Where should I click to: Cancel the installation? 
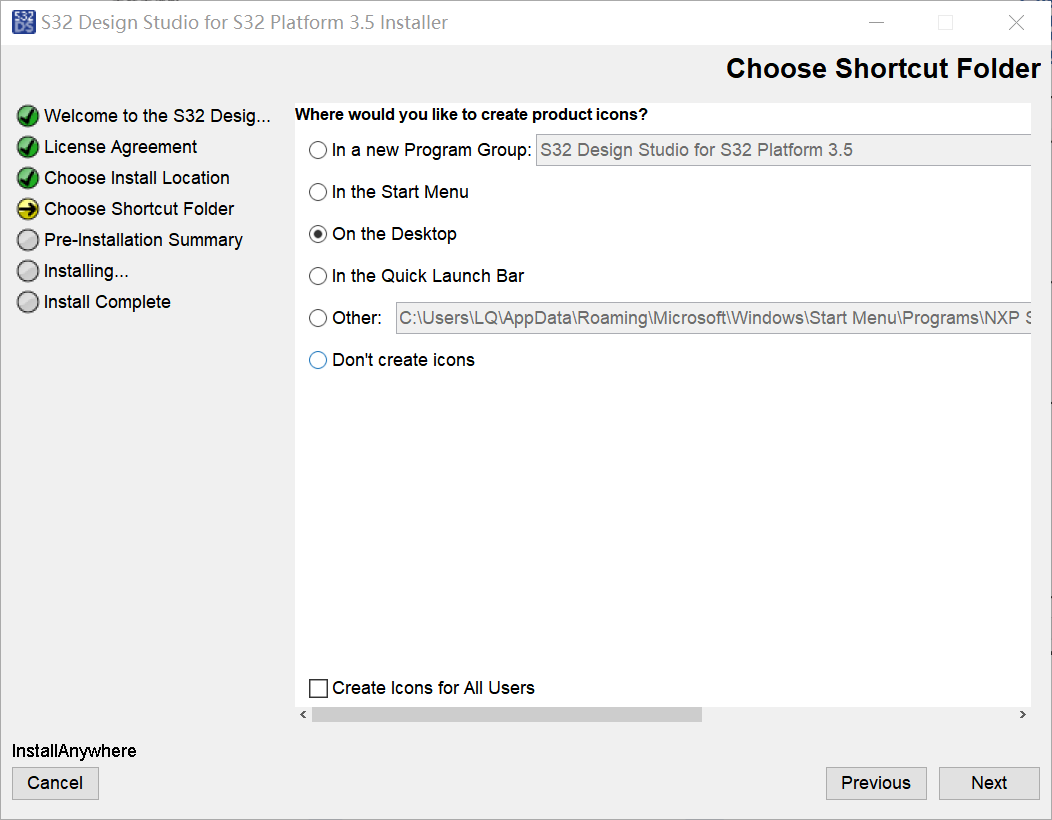point(55,783)
